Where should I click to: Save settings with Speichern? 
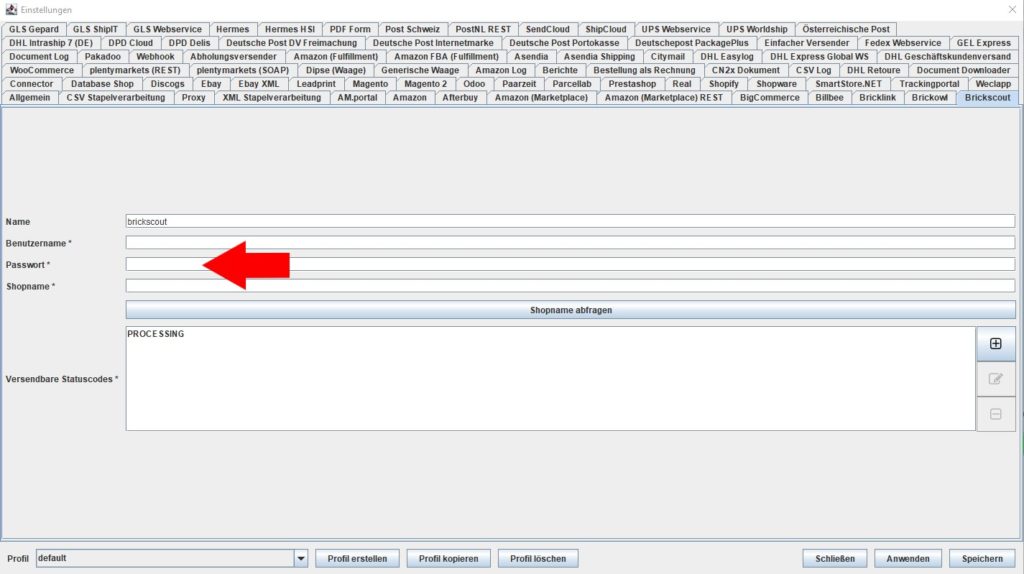pyautogui.click(x=982, y=558)
